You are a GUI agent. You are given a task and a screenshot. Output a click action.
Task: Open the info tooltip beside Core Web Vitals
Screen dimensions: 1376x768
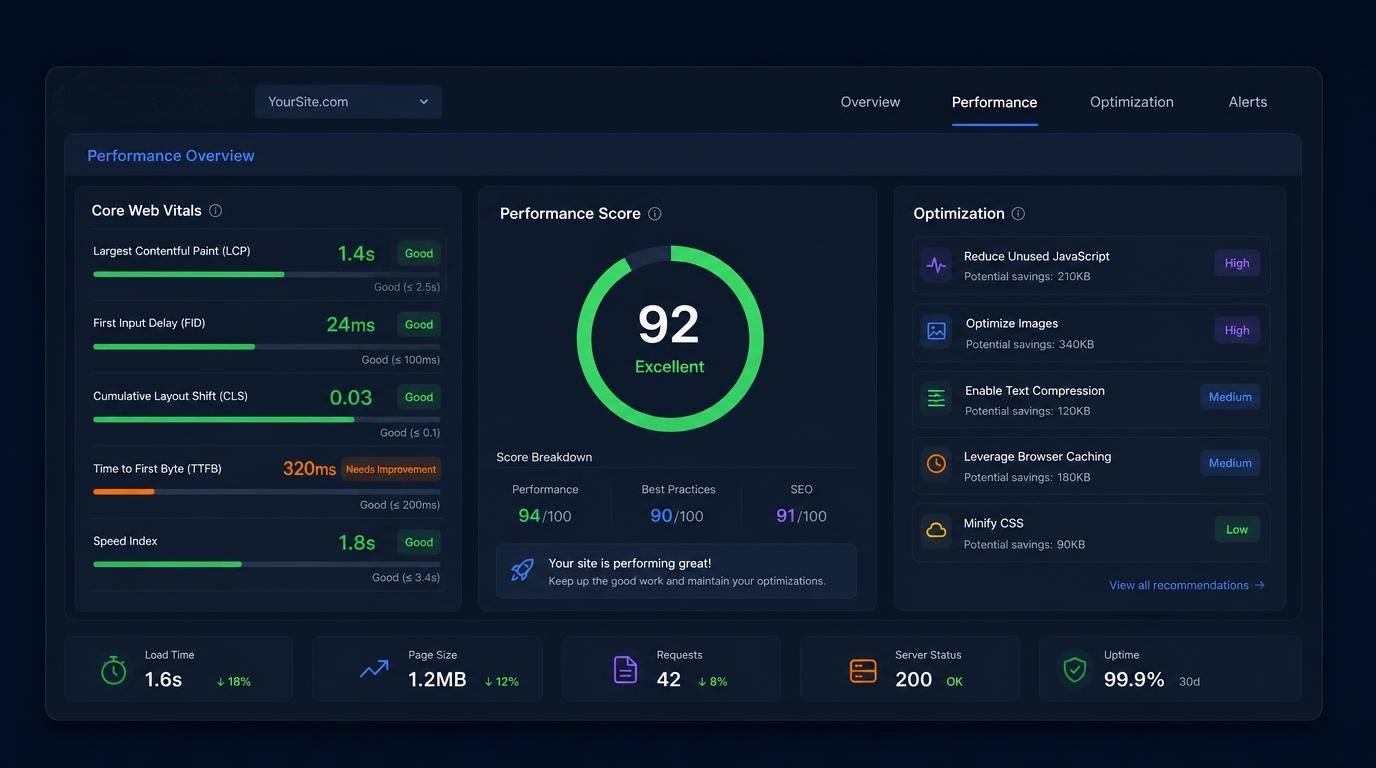click(x=215, y=211)
